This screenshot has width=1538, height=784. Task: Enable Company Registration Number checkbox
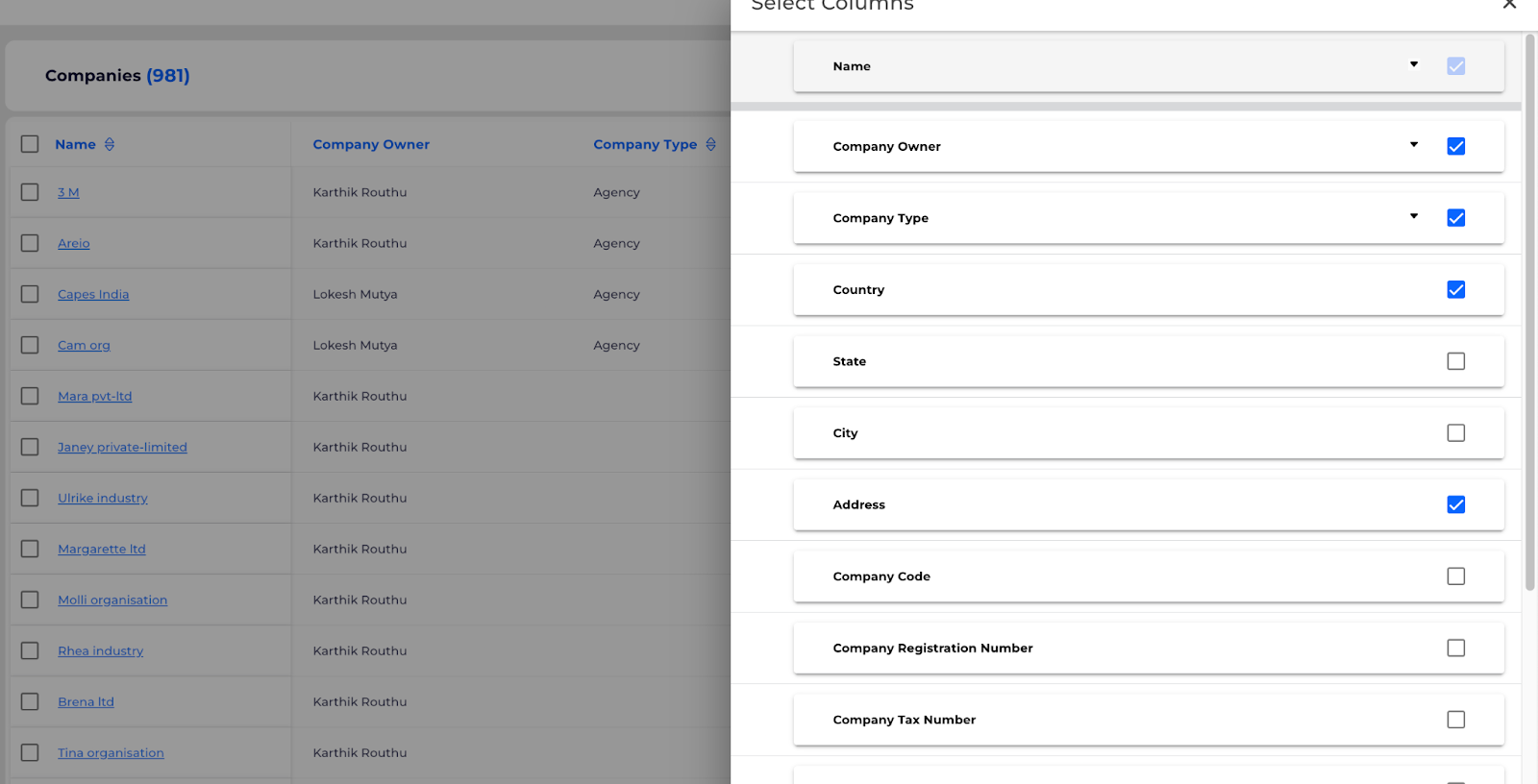[x=1456, y=648]
